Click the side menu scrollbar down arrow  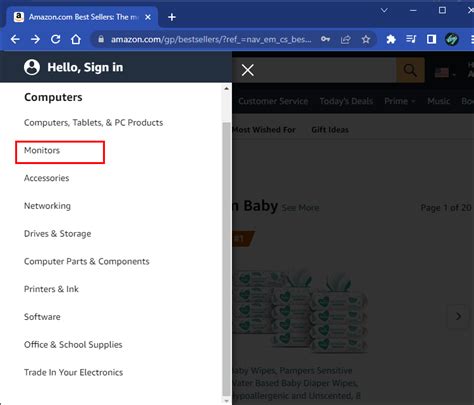tap(227, 401)
